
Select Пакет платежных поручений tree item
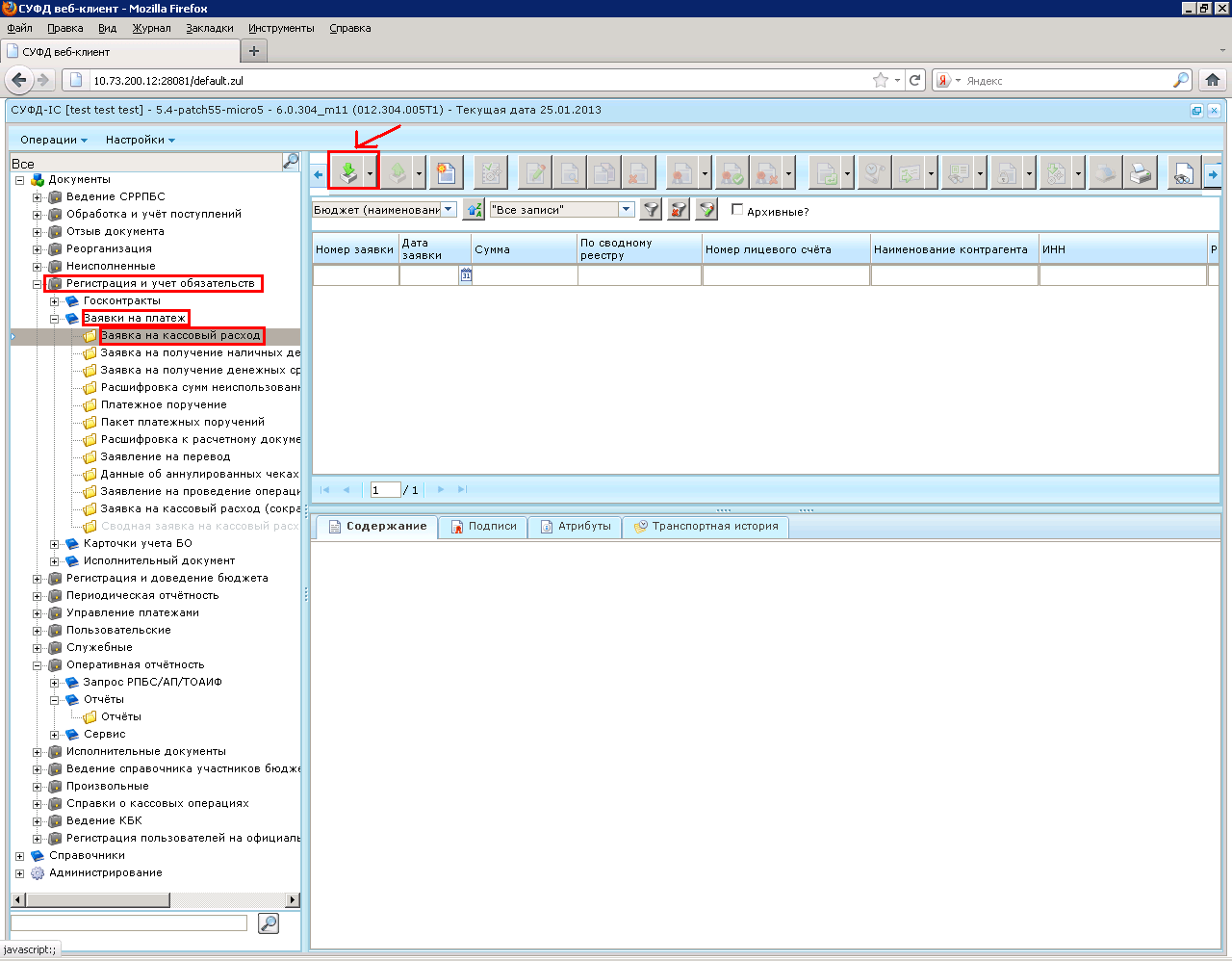(x=183, y=423)
